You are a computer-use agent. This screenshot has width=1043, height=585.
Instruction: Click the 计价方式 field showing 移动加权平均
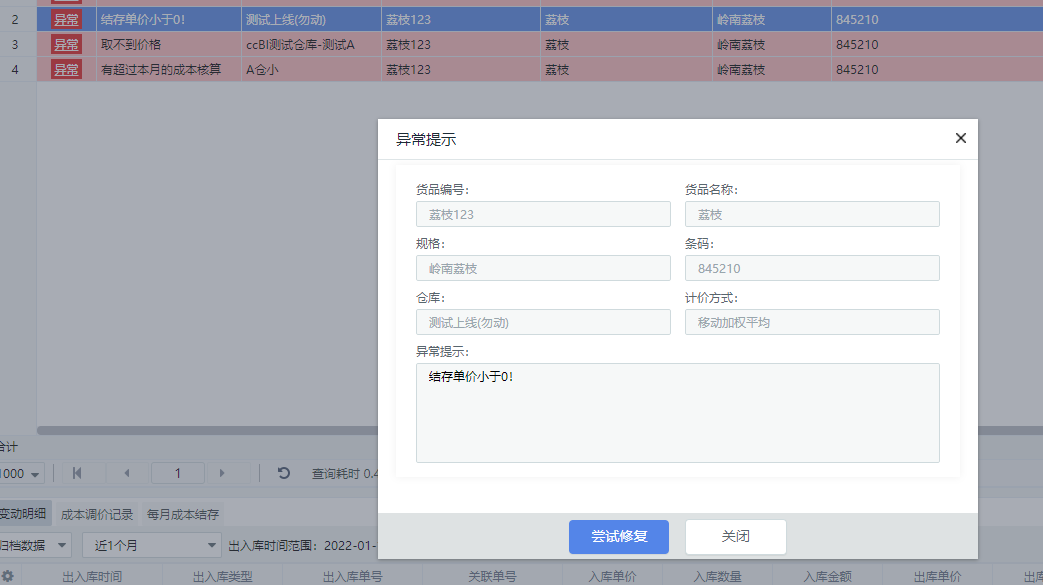tap(812, 322)
